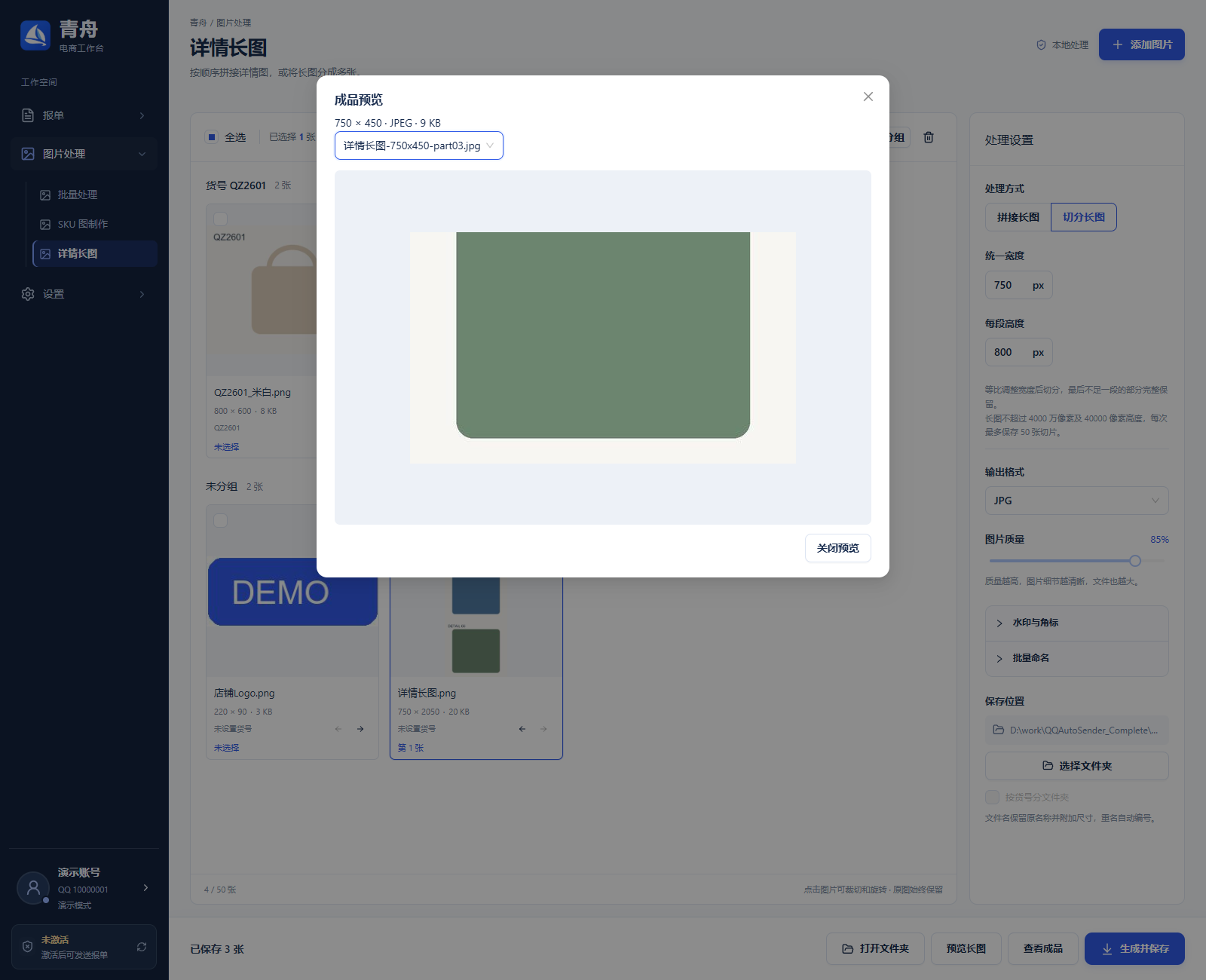Click the 青舟 sailboat logo icon
This screenshot has width=1206, height=980.
point(35,35)
